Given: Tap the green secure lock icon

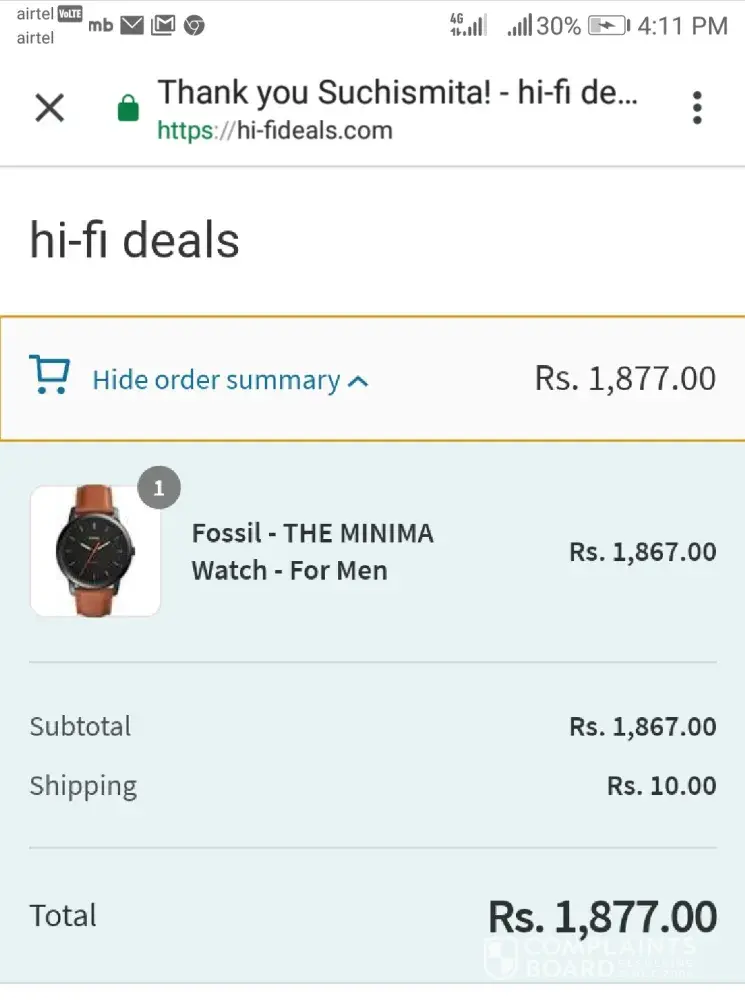Looking at the screenshot, I should pyautogui.click(x=128, y=108).
